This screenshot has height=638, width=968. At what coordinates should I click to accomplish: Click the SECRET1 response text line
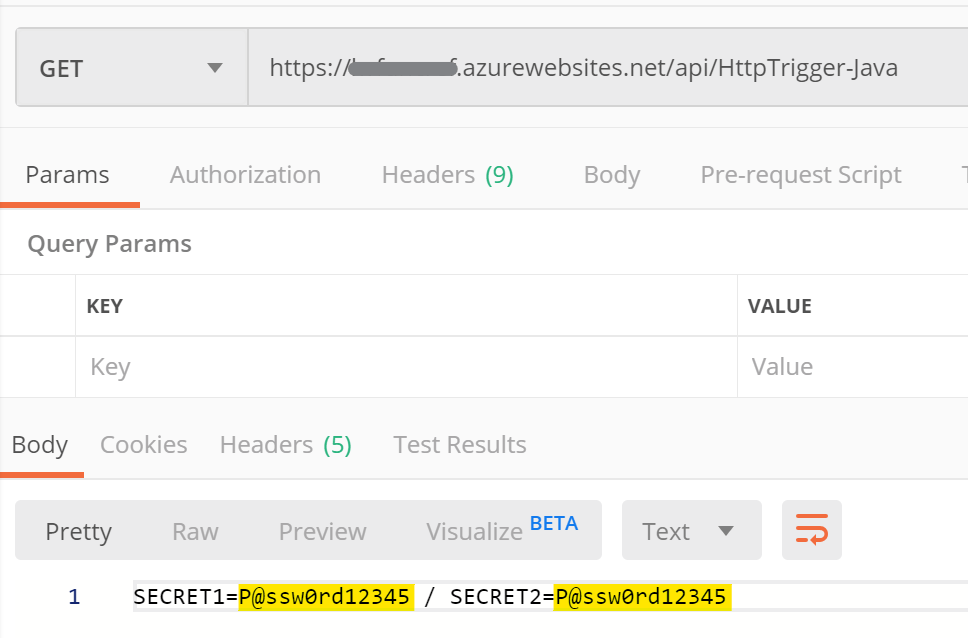[430, 598]
